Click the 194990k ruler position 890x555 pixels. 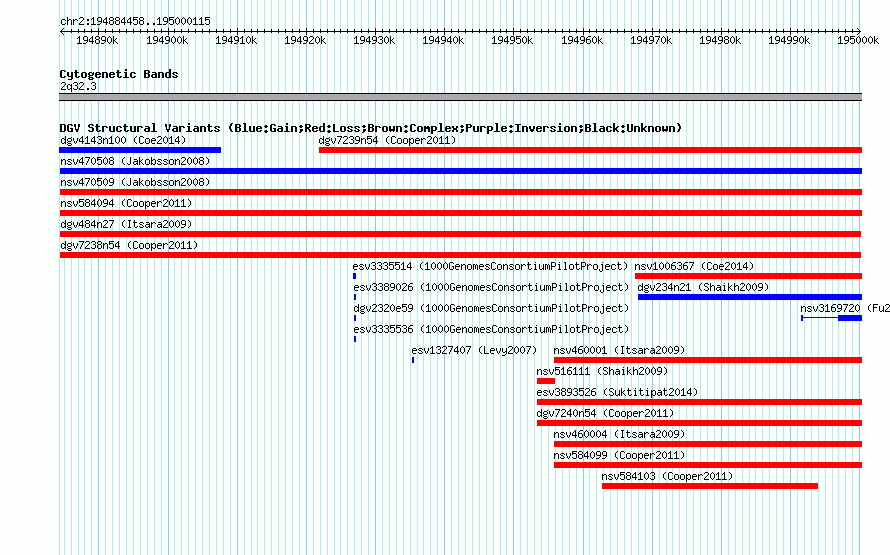[x=790, y=40]
